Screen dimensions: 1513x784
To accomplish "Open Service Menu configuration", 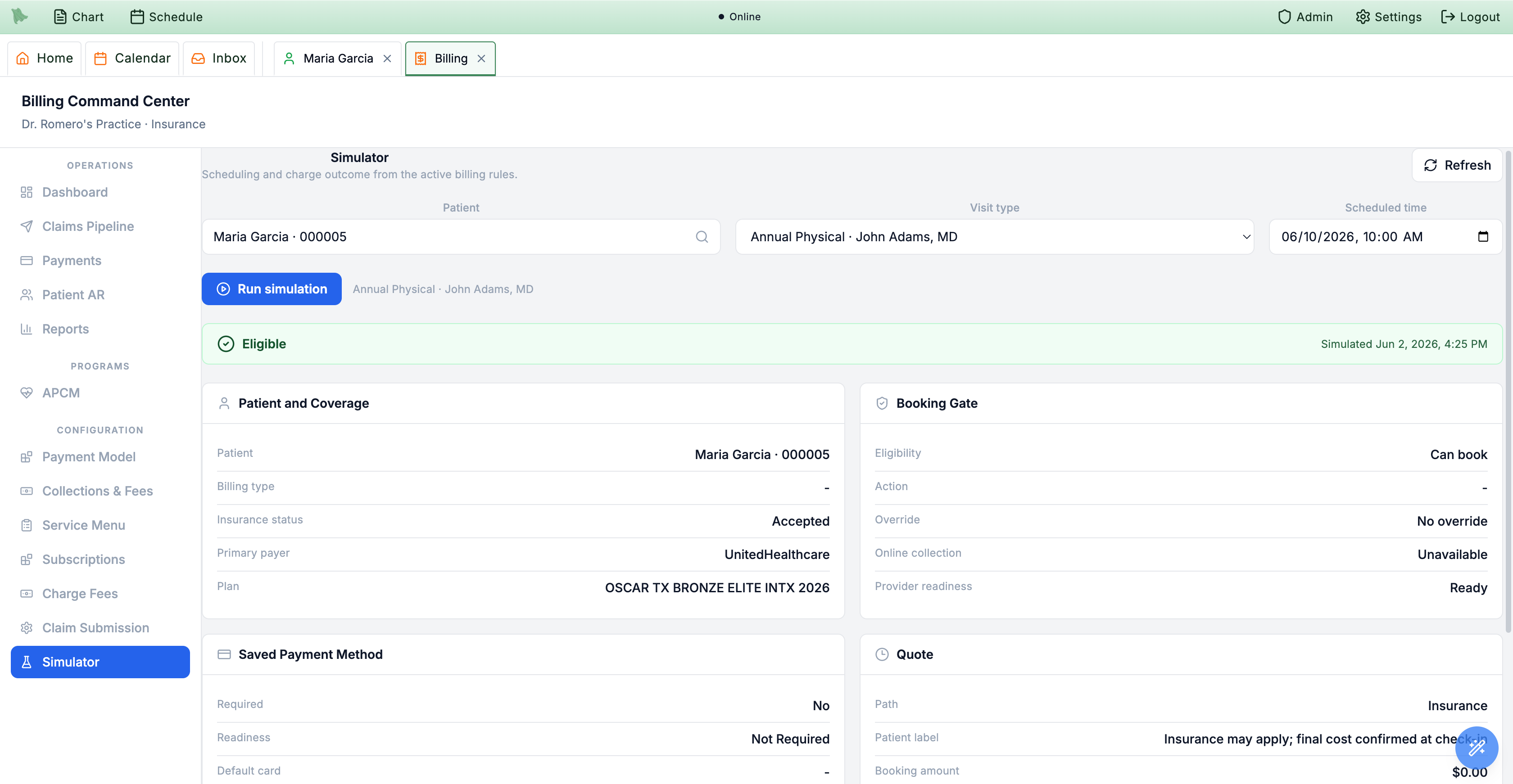I will tap(100, 525).
